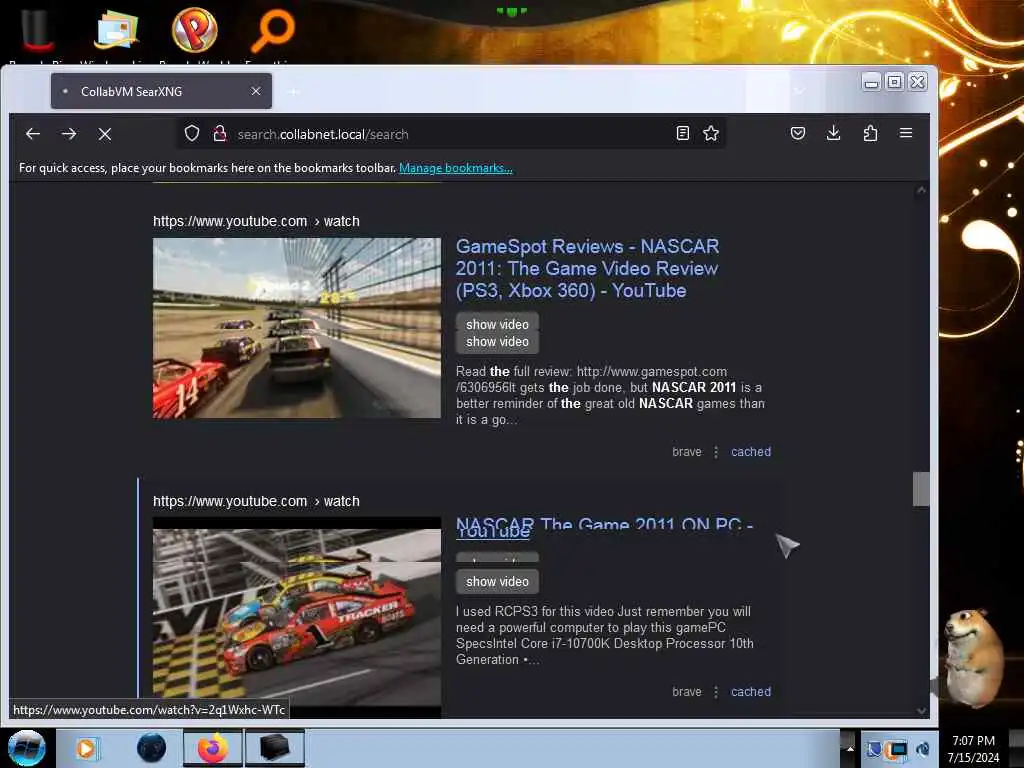Switch to Firefox in the taskbar
Screen dimensions: 1024x768
(x=213, y=748)
